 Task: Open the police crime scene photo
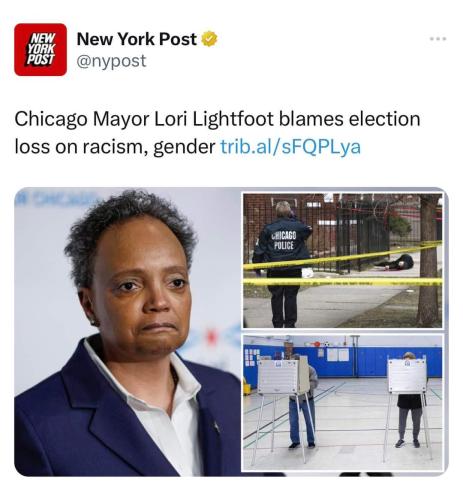(x=343, y=260)
